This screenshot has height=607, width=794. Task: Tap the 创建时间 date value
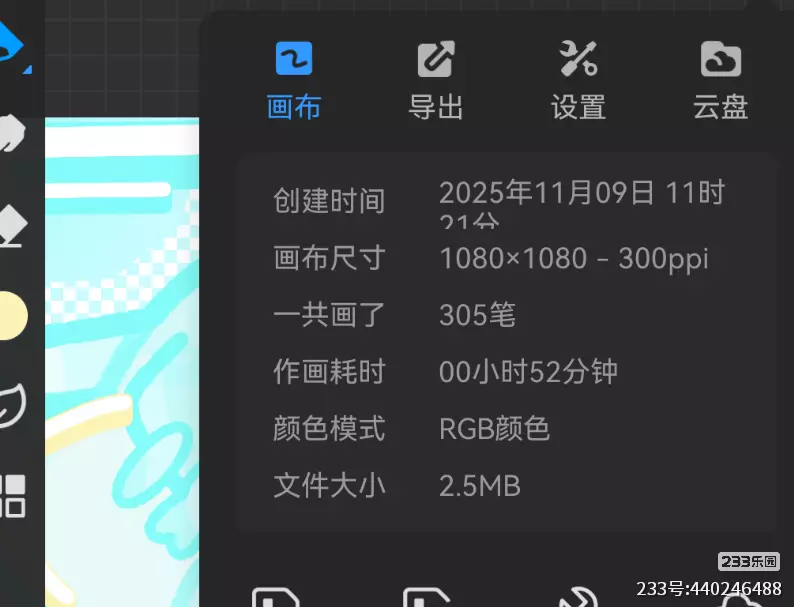582,201
